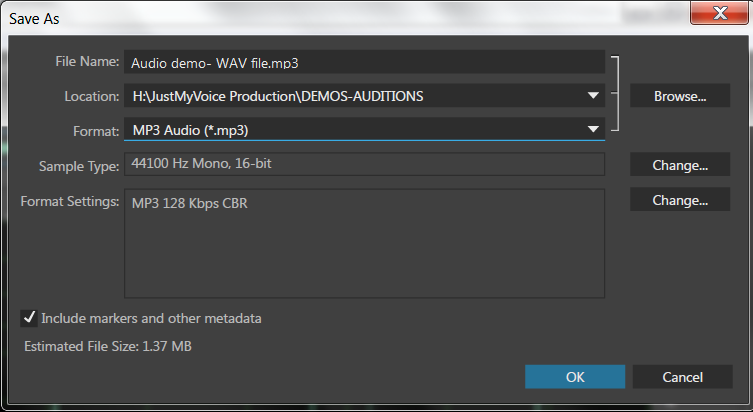Screen dimensions: 753x412
Task: Close the Save As window with X
Action: click(717, 13)
